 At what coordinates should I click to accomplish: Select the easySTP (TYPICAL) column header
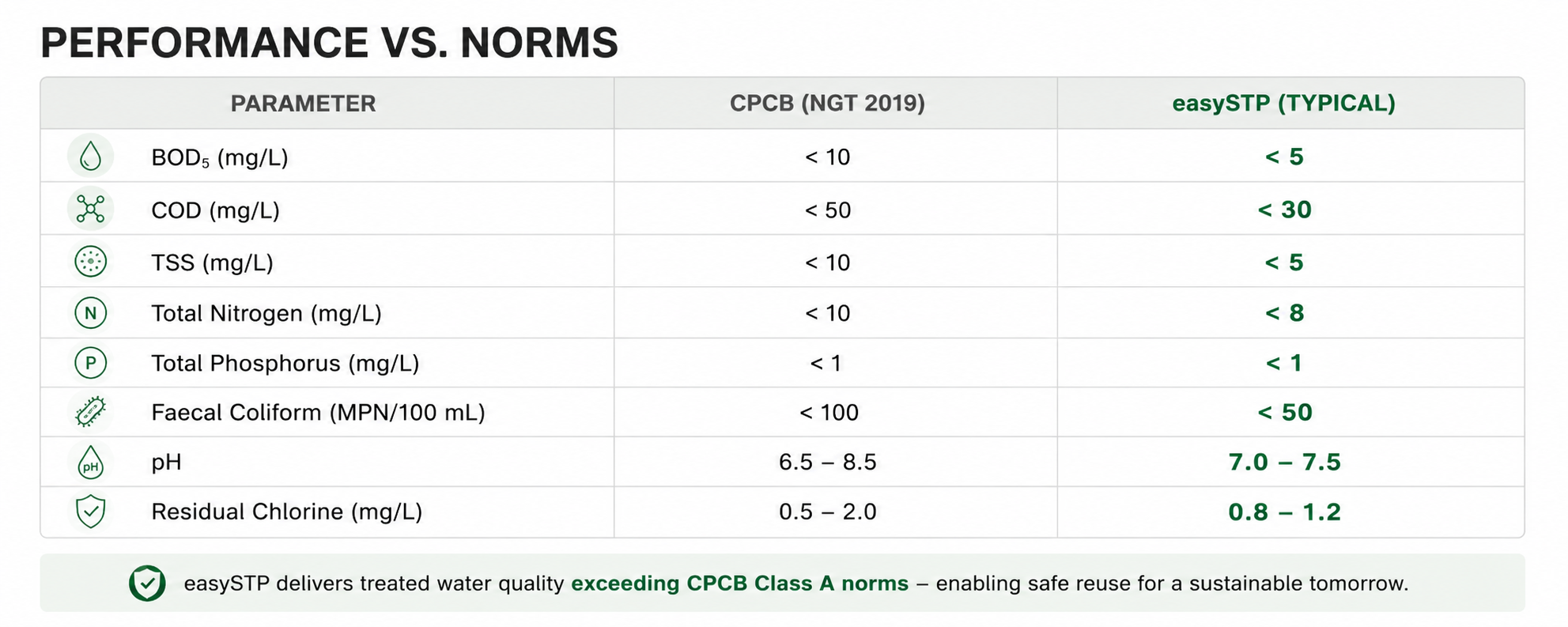coord(1283,104)
